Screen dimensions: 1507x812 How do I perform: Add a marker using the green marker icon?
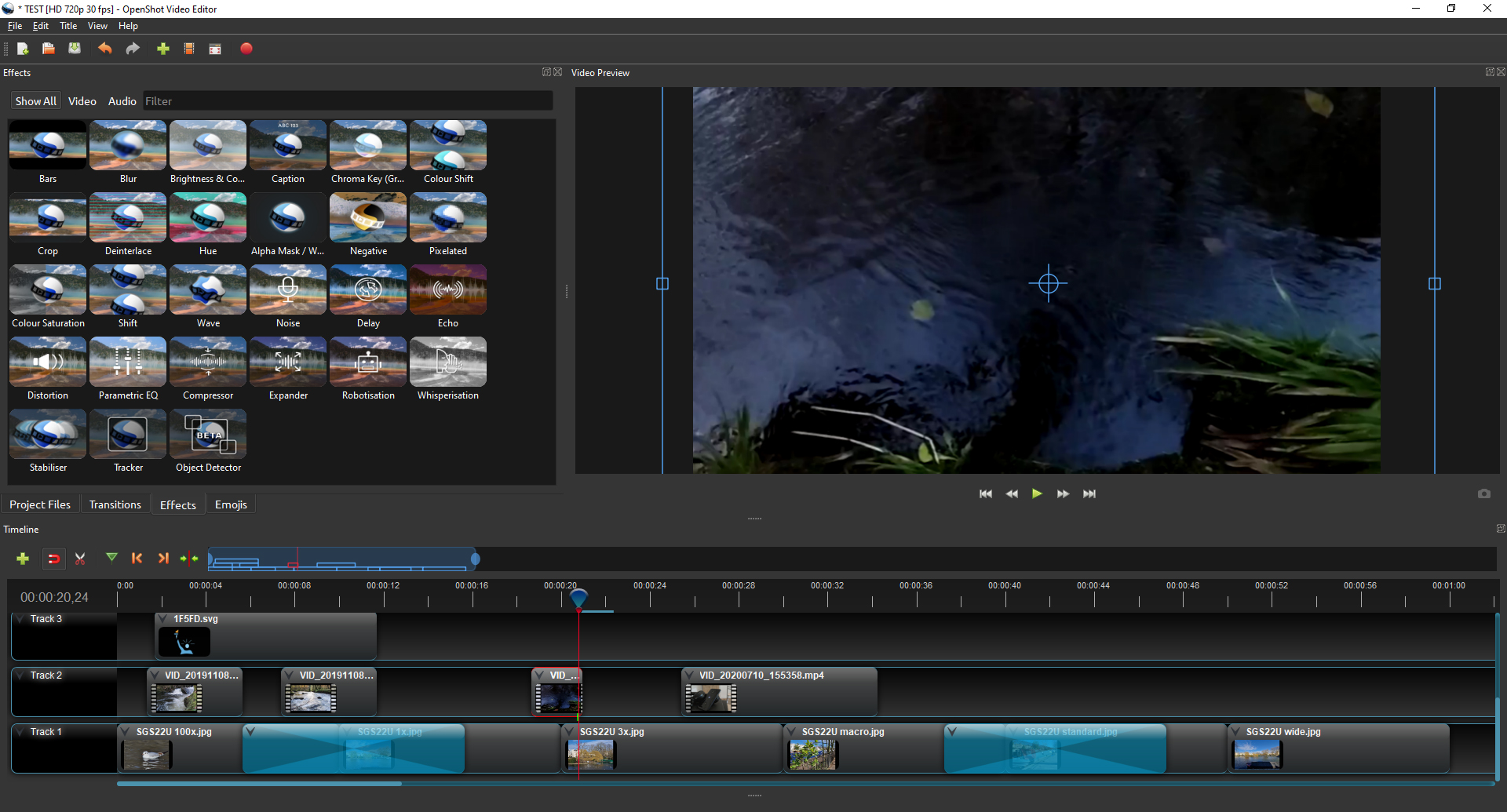coord(111,558)
